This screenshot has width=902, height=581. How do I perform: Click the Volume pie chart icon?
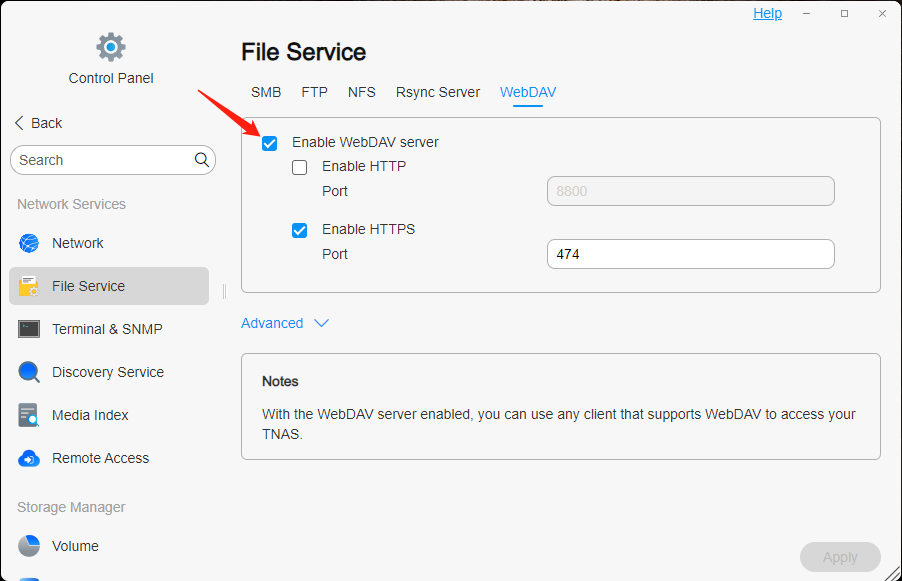click(29, 546)
